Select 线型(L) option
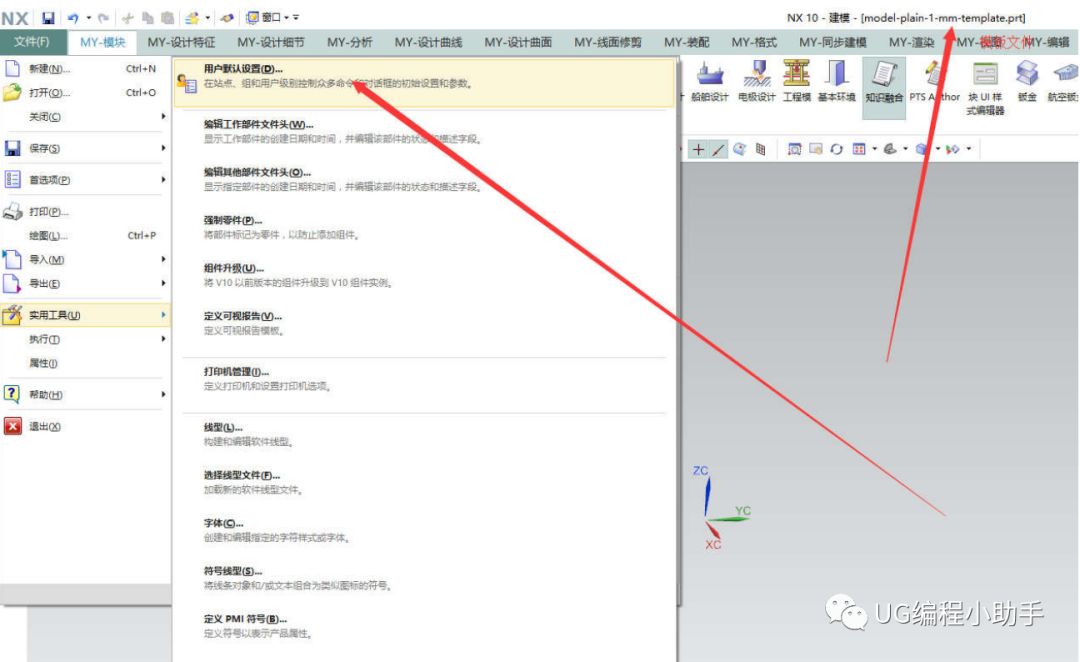 coord(424,434)
